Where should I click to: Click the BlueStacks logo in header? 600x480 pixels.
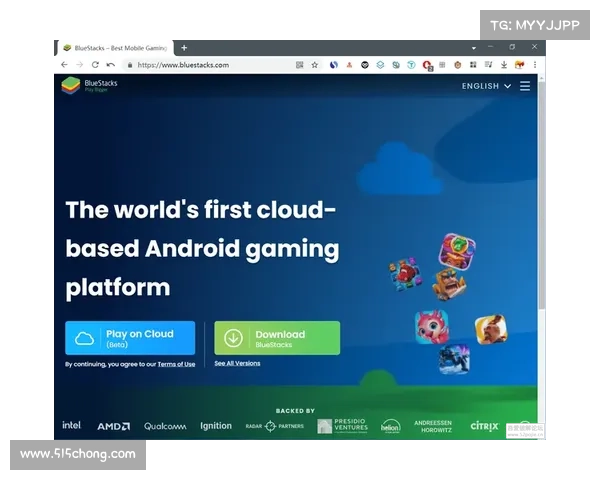pos(90,85)
